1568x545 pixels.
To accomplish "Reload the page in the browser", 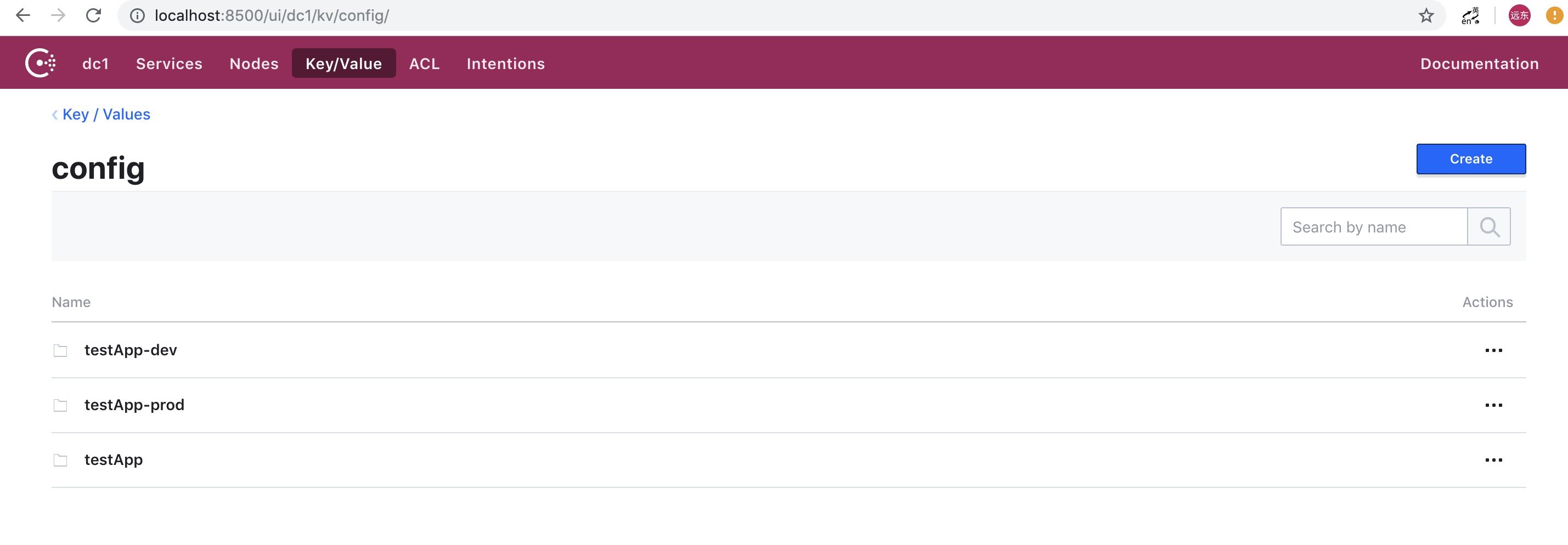I will pos(93,15).
